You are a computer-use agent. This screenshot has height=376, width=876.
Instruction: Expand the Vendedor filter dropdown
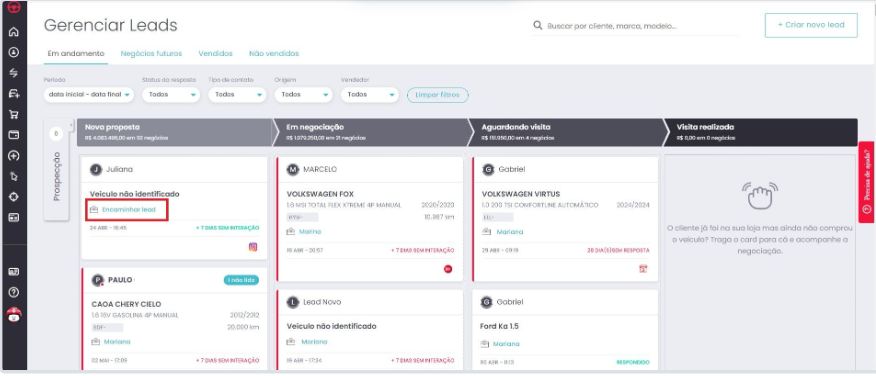coord(370,95)
